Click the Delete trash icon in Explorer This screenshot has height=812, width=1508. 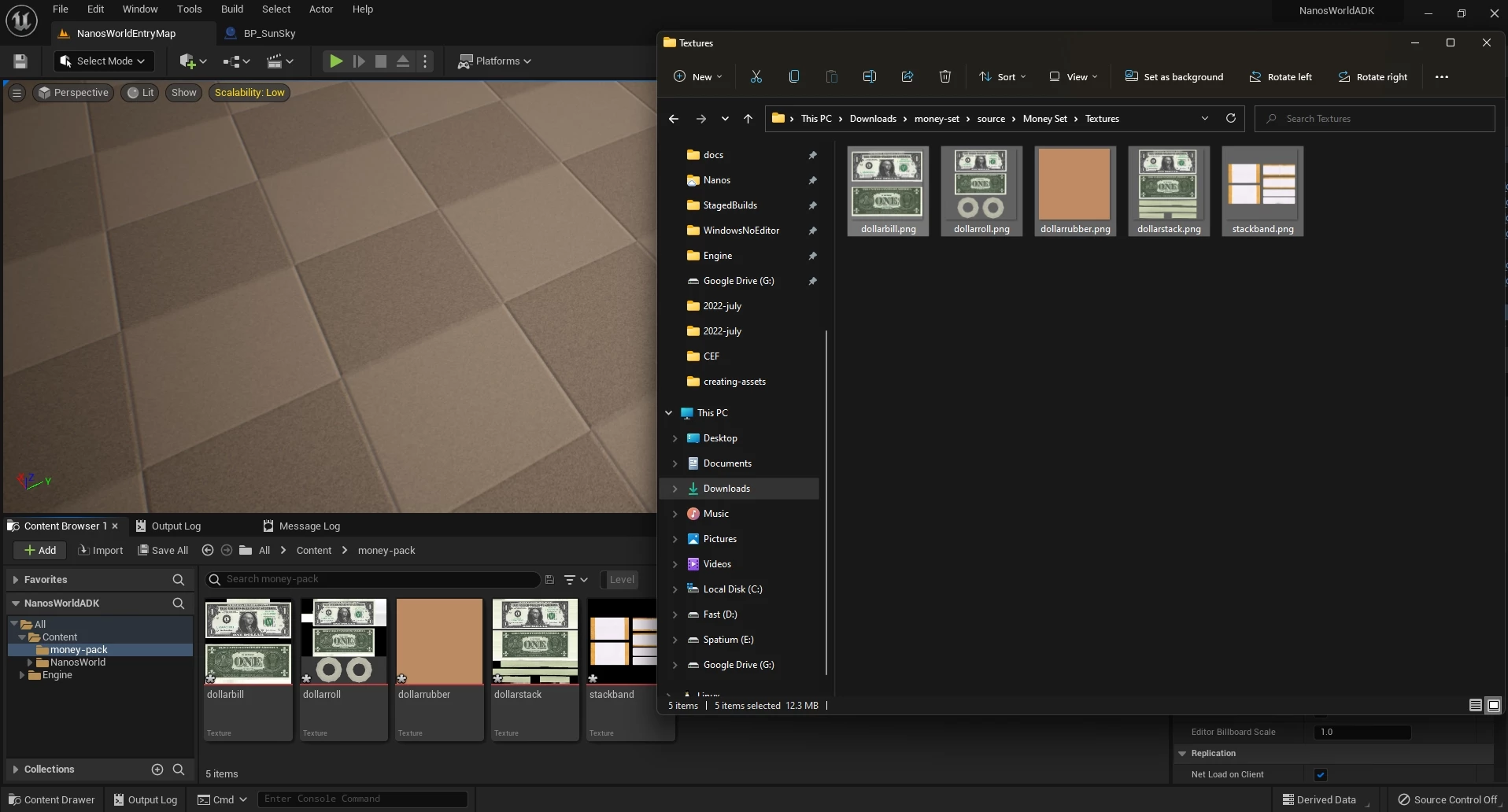(x=945, y=77)
